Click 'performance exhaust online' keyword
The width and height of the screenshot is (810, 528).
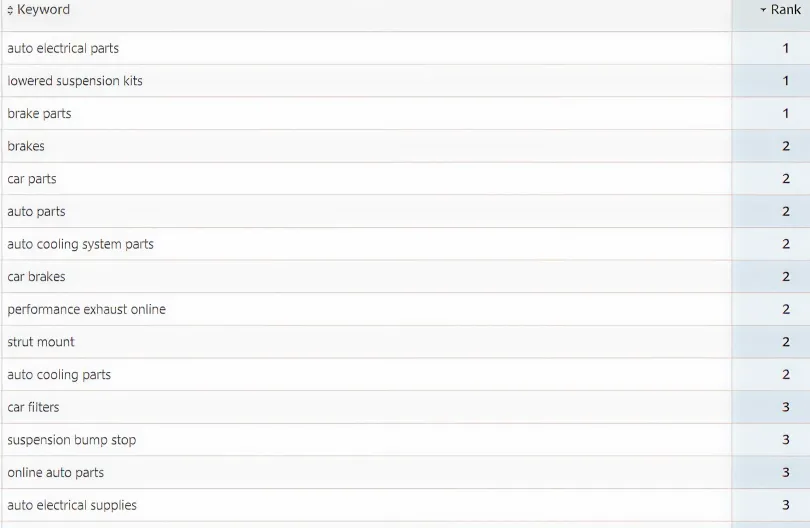point(86,309)
